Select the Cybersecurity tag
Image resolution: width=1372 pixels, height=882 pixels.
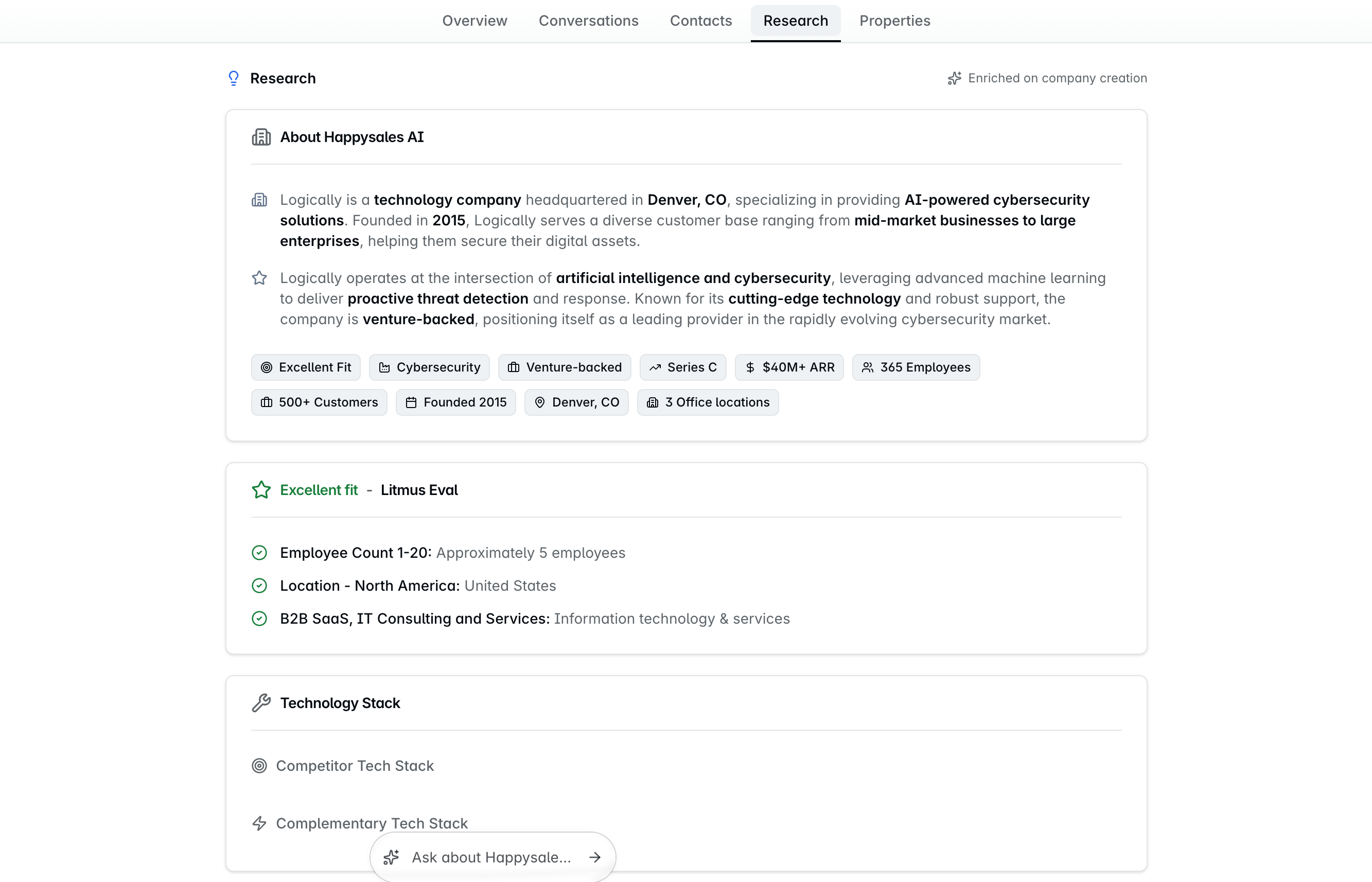[430, 367]
